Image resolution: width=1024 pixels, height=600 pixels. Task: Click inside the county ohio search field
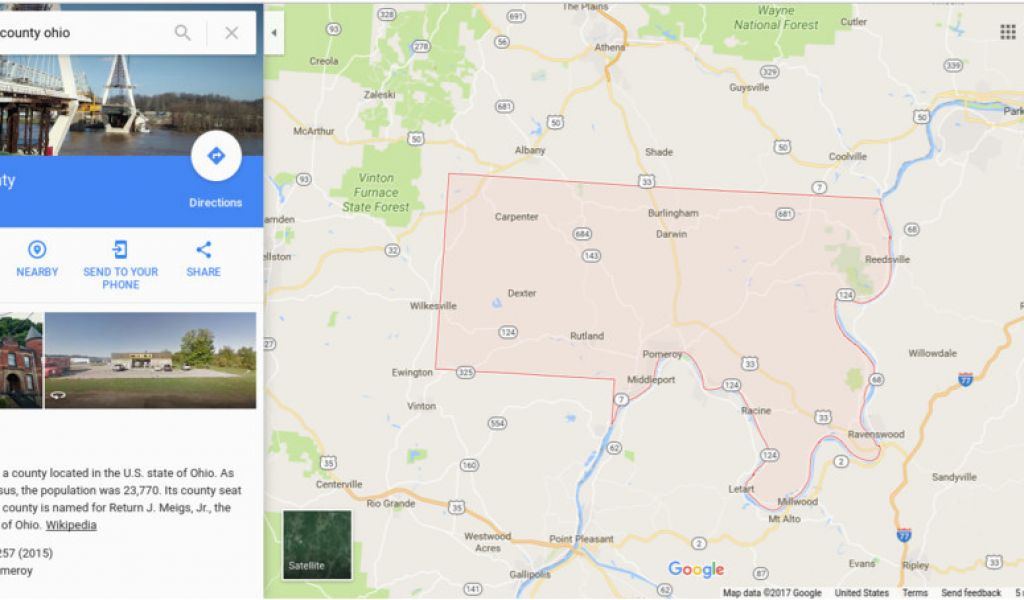point(82,33)
